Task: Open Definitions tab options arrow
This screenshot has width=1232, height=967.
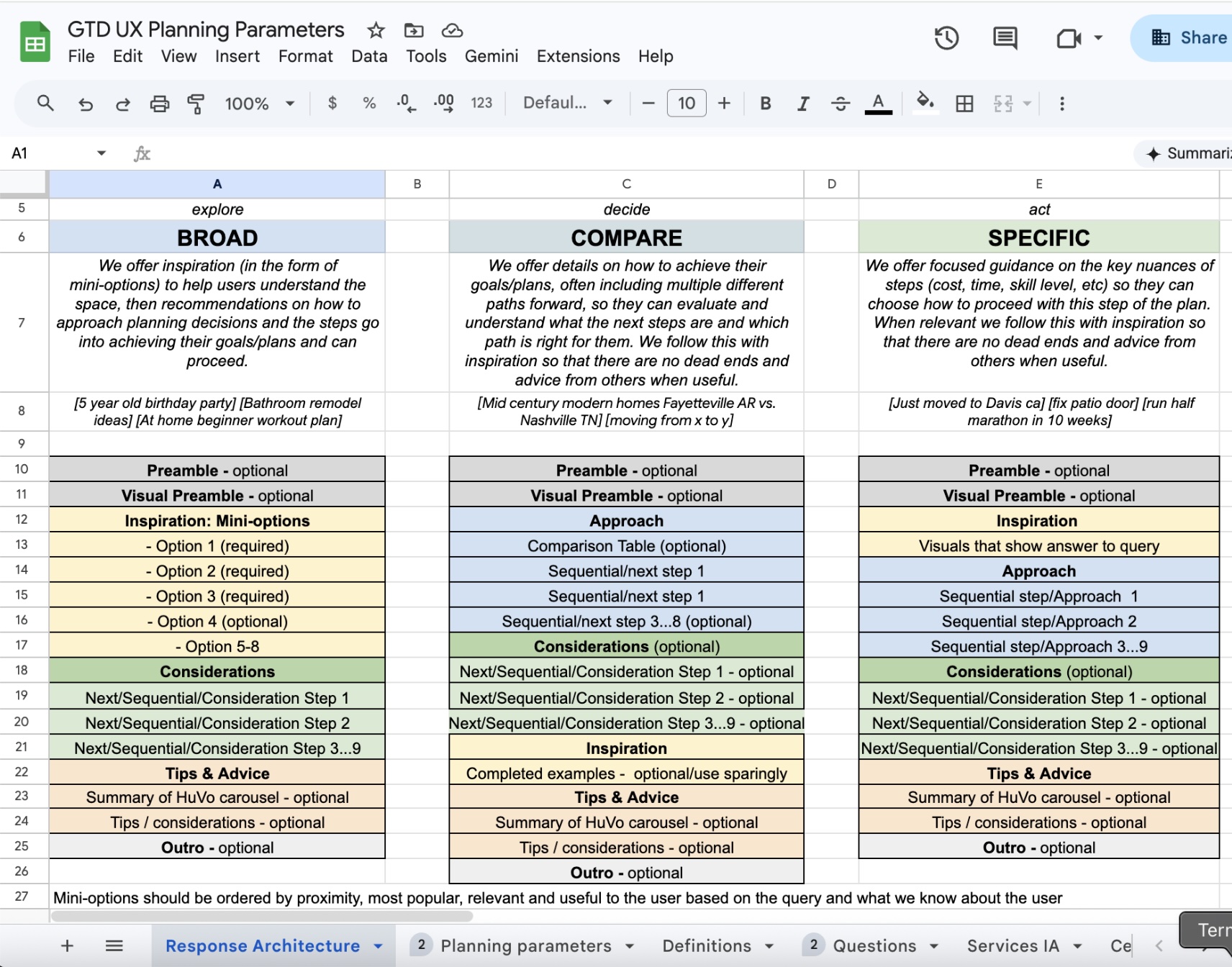Action: pos(769,946)
